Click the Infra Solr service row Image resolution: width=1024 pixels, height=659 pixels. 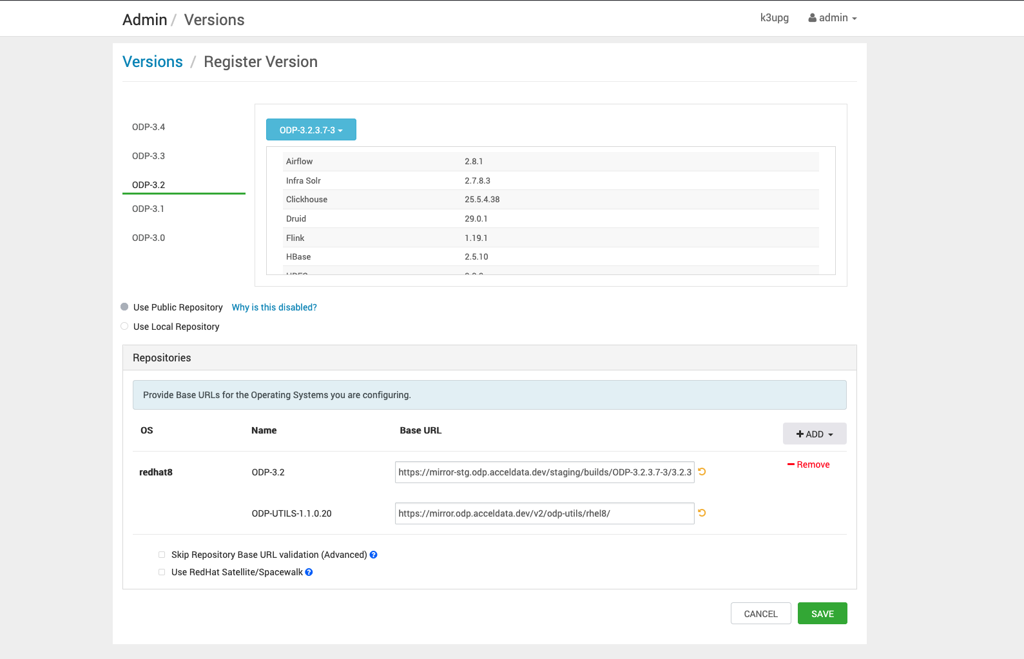pyautogui.click(x=551, y=180)
